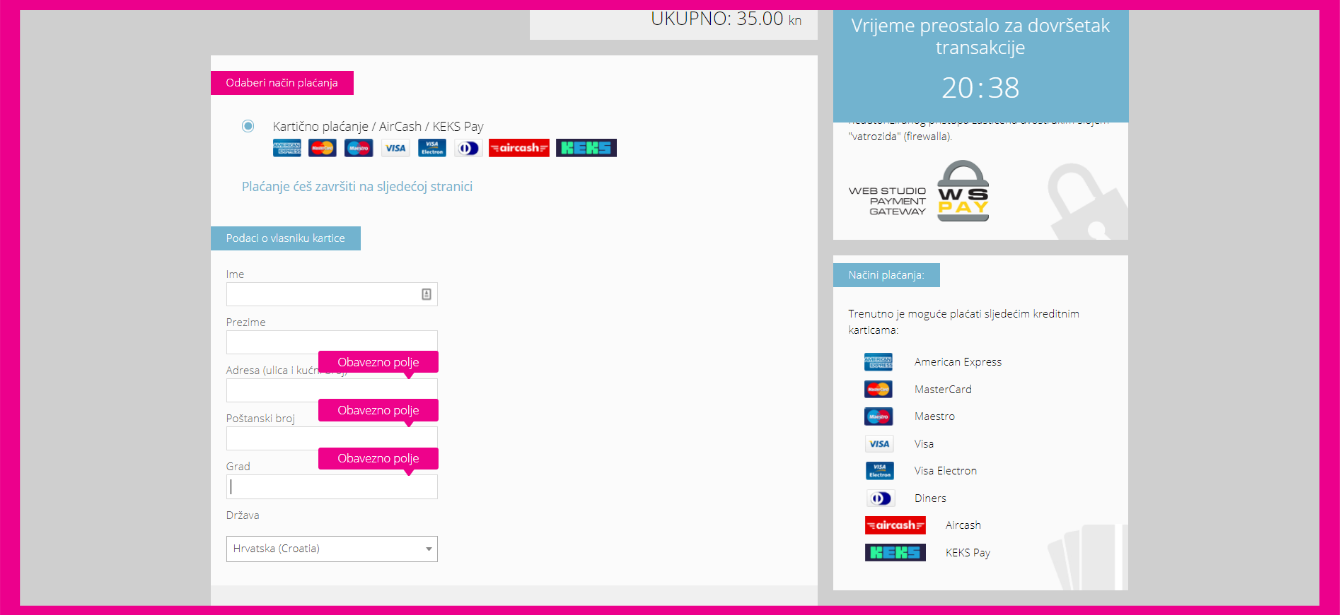Click the red Aircash logo under payment method

pos(519,148)
